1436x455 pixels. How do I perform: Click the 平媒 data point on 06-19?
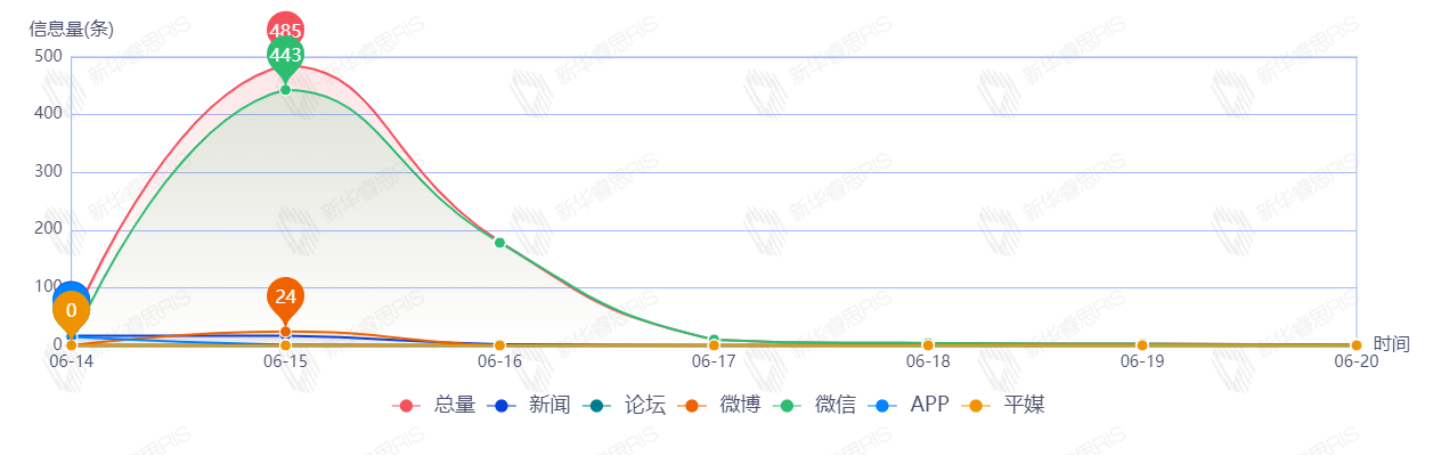[1142, 345]
